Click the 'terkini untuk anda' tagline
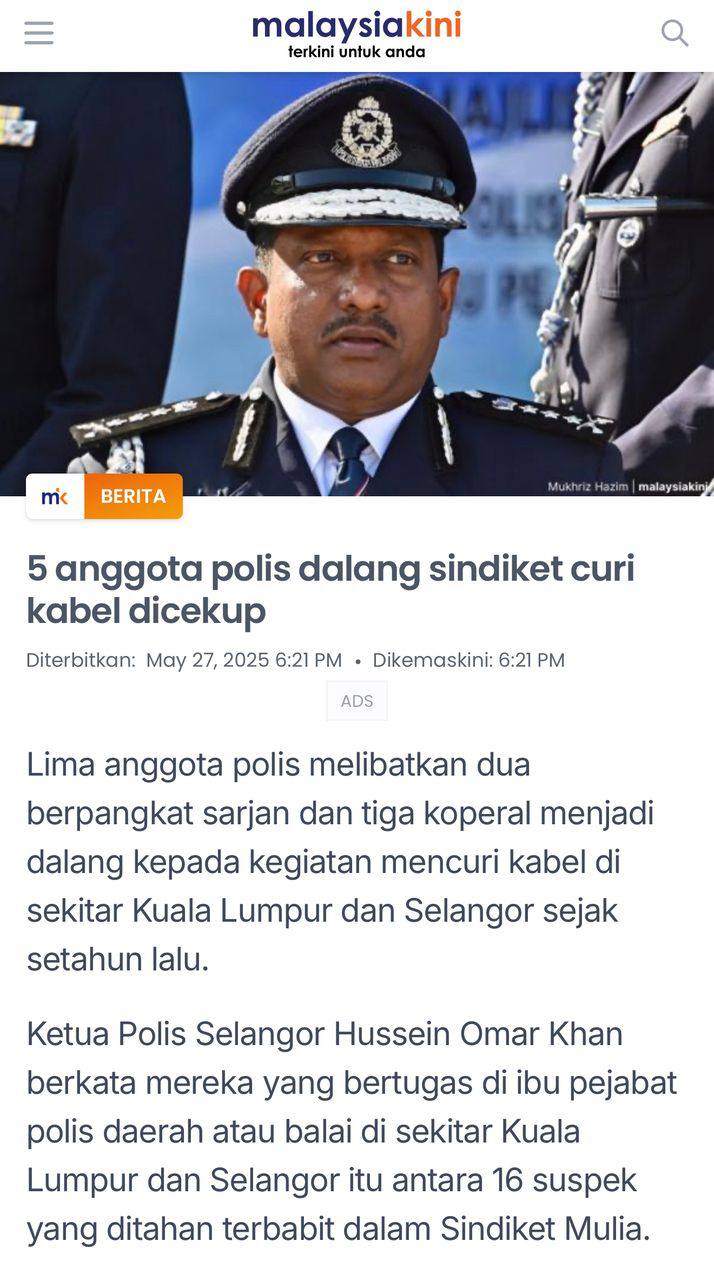This screenshot has height=1280, width=714. 356,52
